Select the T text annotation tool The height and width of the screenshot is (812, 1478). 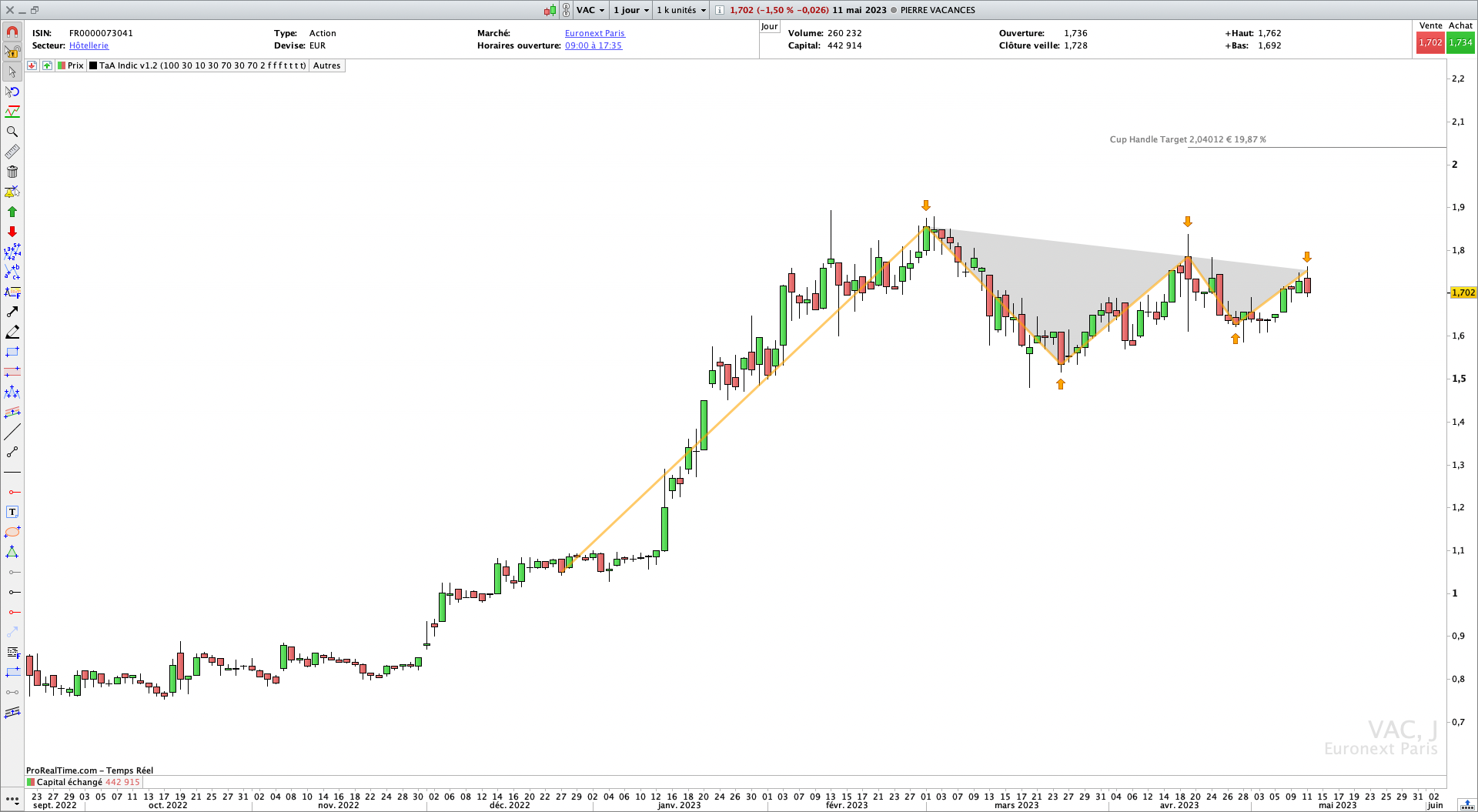click(x=12, y=512)
